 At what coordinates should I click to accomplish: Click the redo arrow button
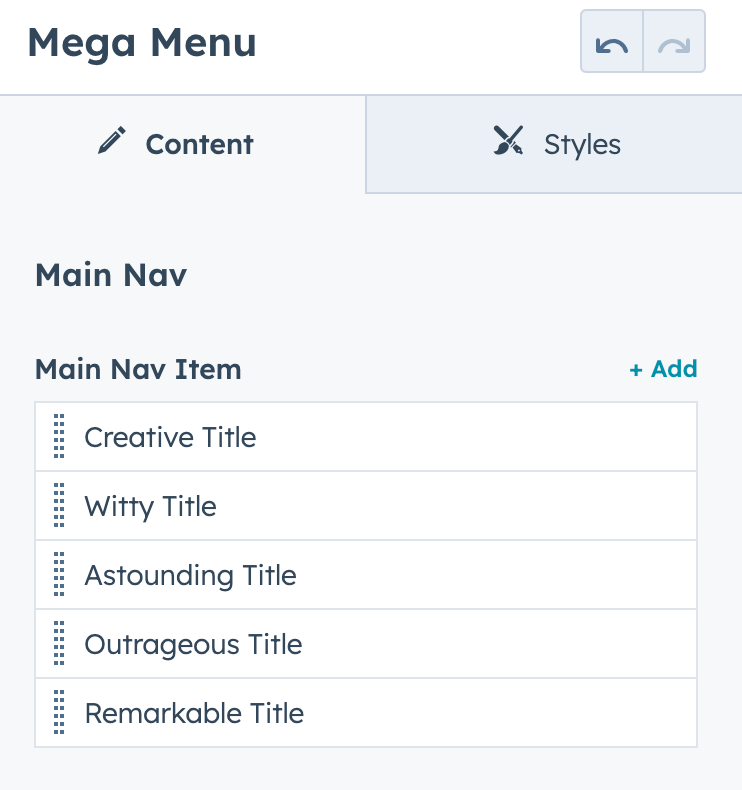674,42
